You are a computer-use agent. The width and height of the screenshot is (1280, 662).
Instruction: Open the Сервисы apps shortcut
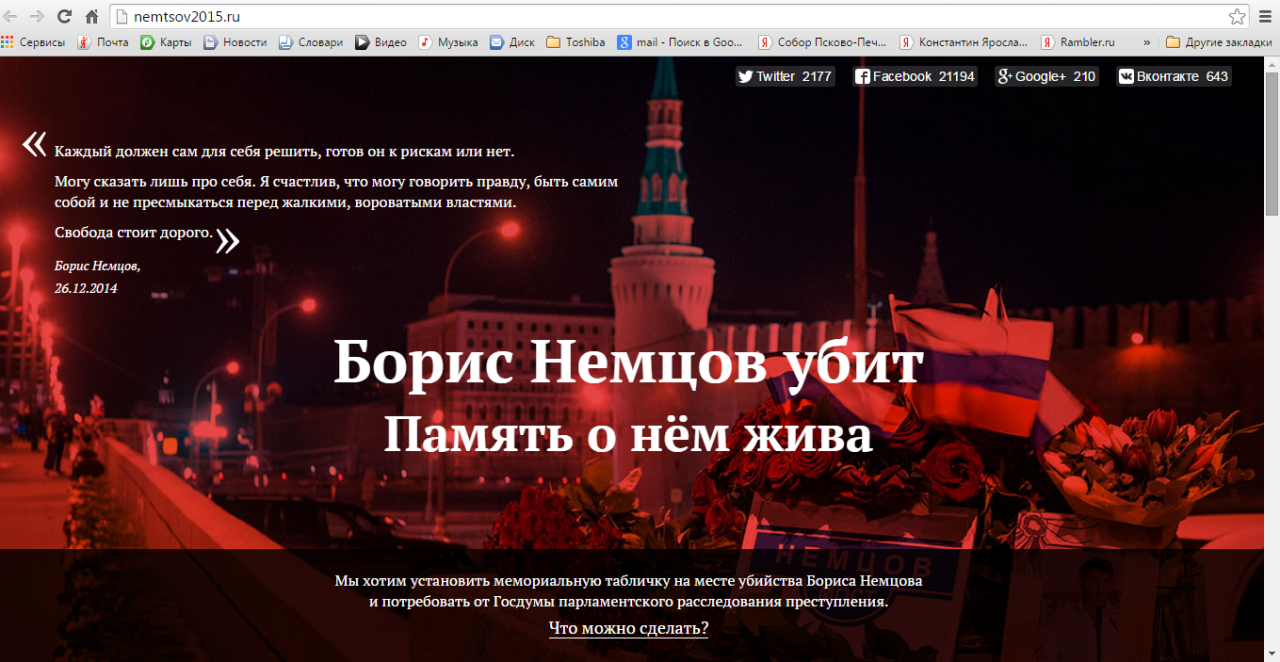tap(34, 42)
